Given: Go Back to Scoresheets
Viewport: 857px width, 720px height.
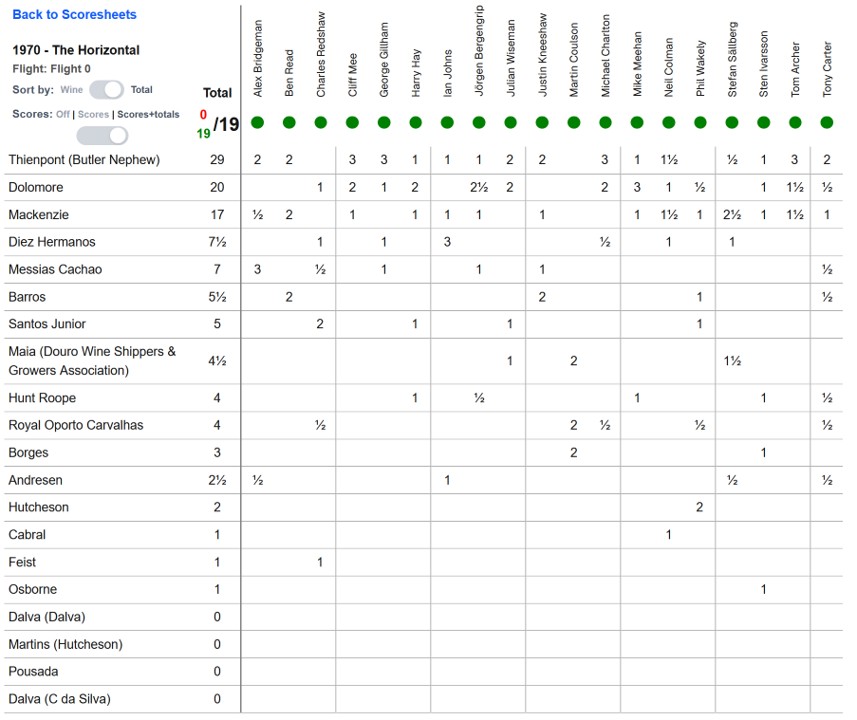Looking at the screenshot, I should (x=74, y=15).
